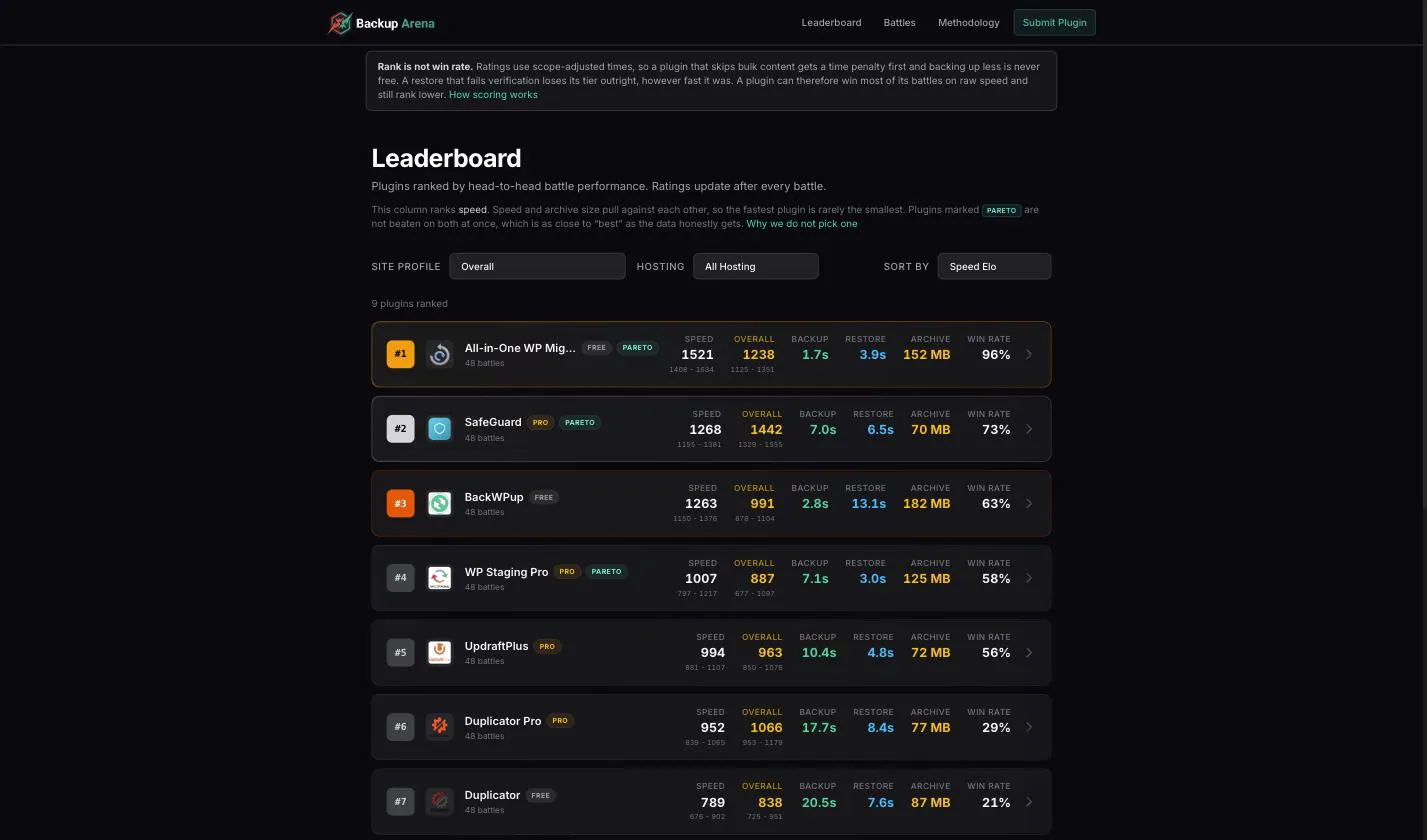Click the 13.1s restore time
This screenshot has height=840, width=1427.
coord(869,503)
